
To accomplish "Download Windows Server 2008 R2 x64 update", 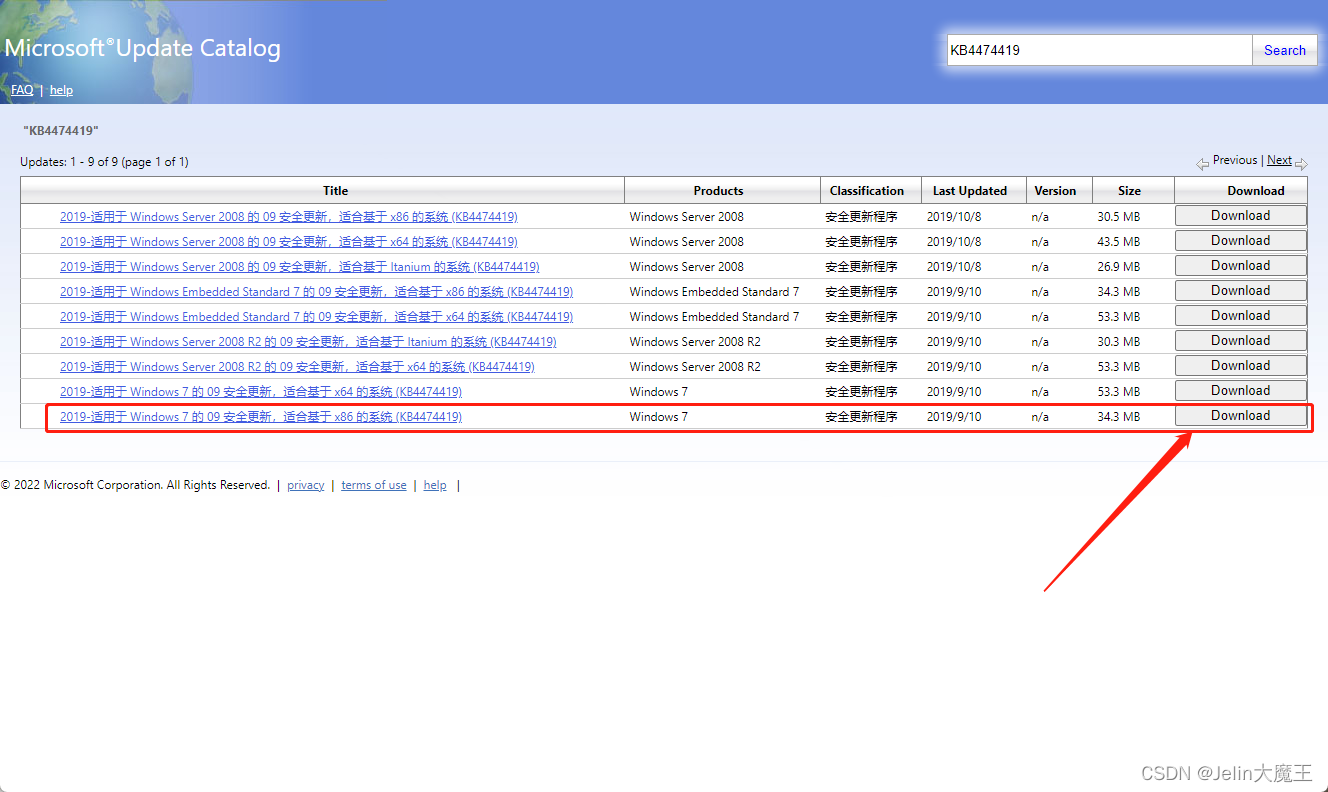I will click(x=1240, y=366).
